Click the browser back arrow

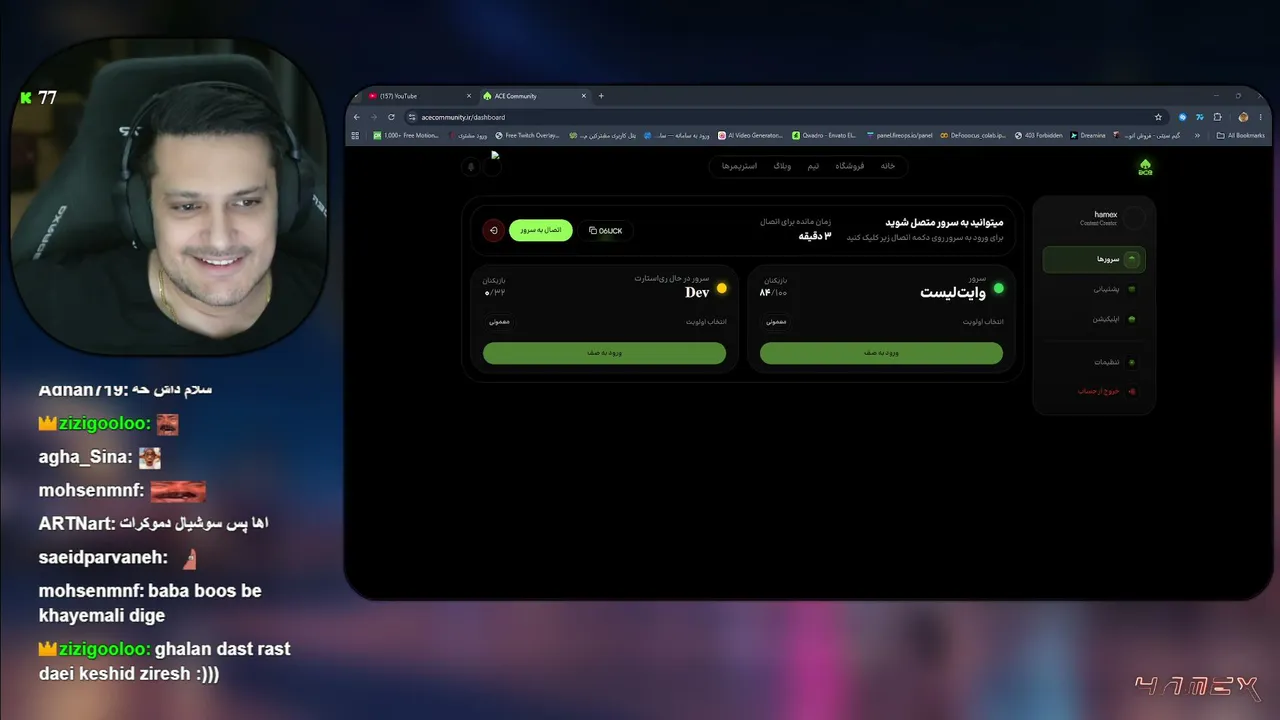pyautogui.click(x=357, y=117)
